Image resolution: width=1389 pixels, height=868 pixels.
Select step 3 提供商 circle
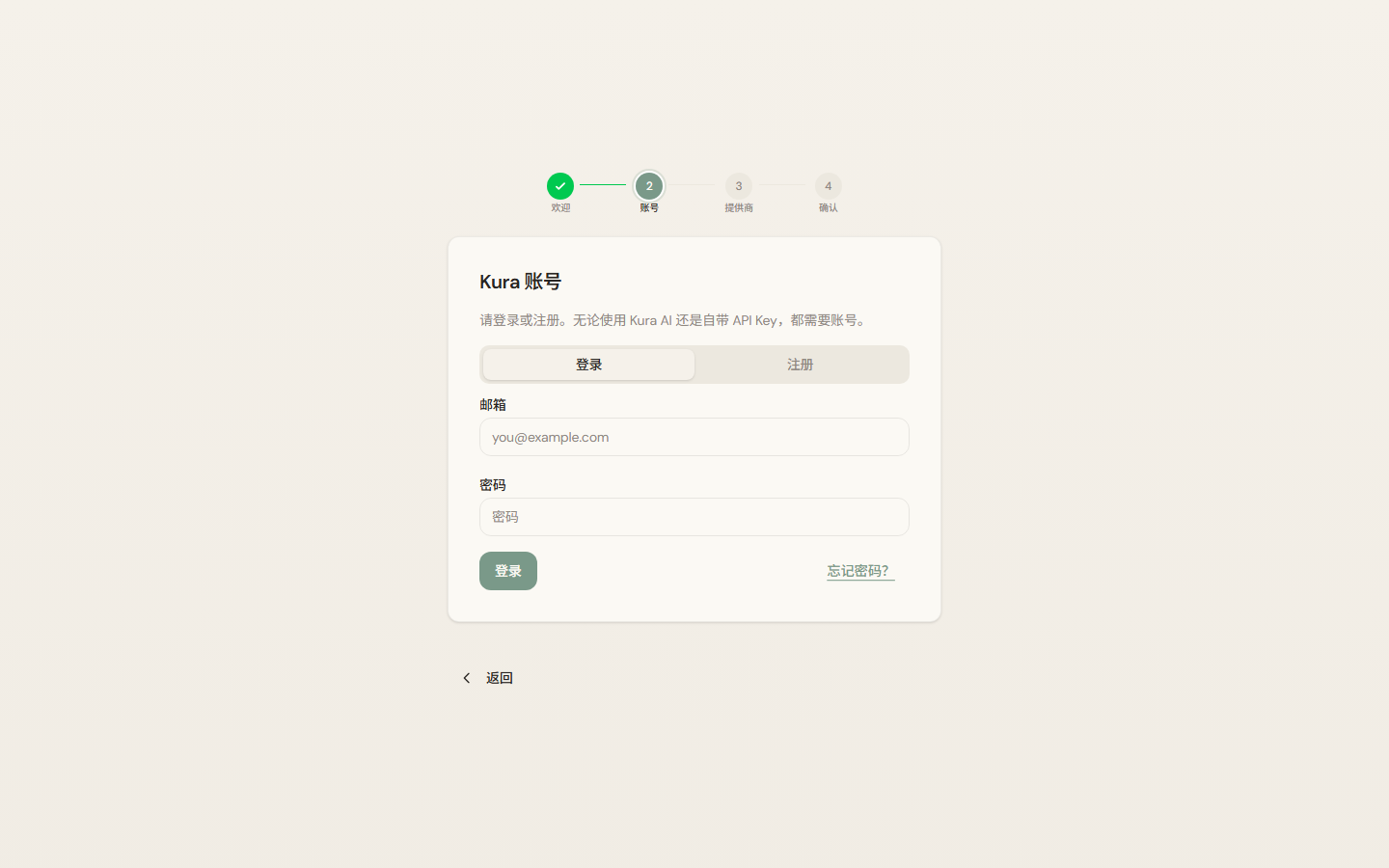pyautogui.click(x=739, y=186)
